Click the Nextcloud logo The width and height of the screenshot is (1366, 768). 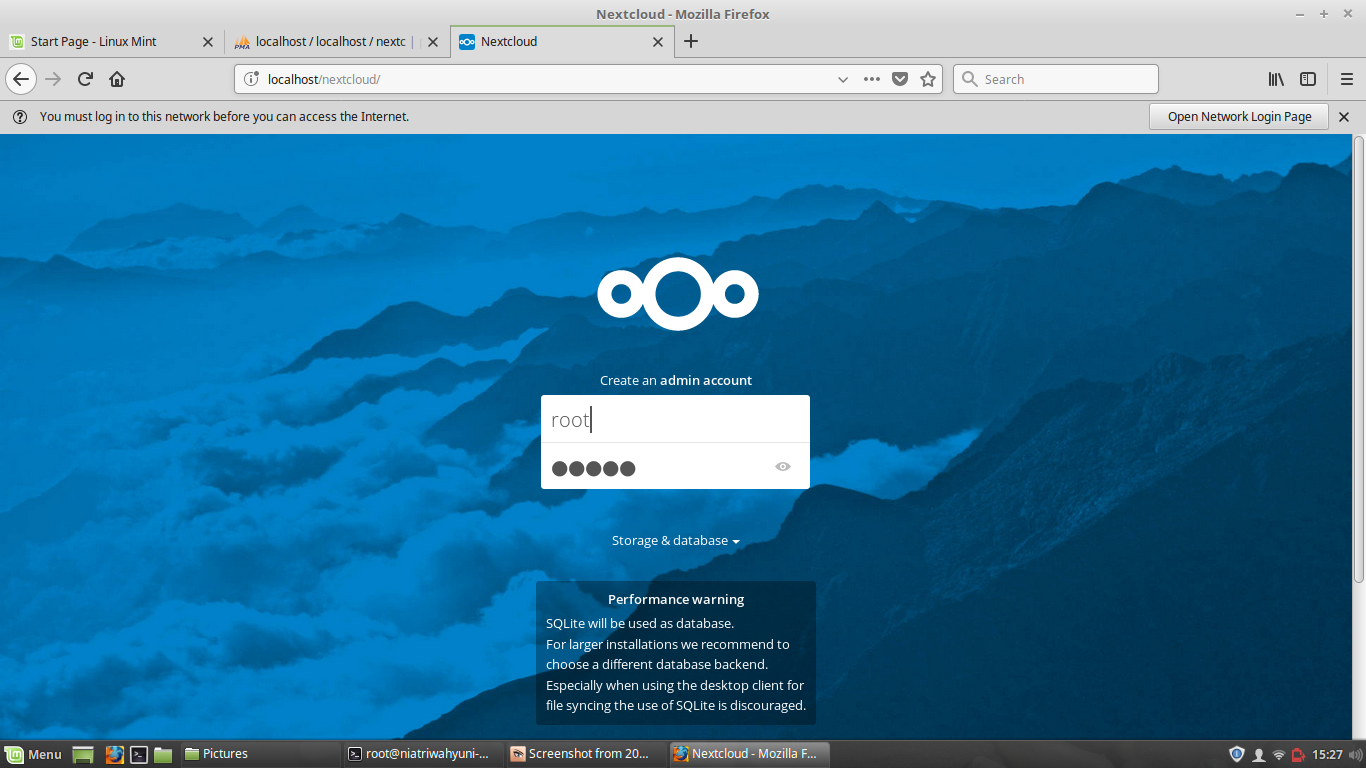click(677, 293)
